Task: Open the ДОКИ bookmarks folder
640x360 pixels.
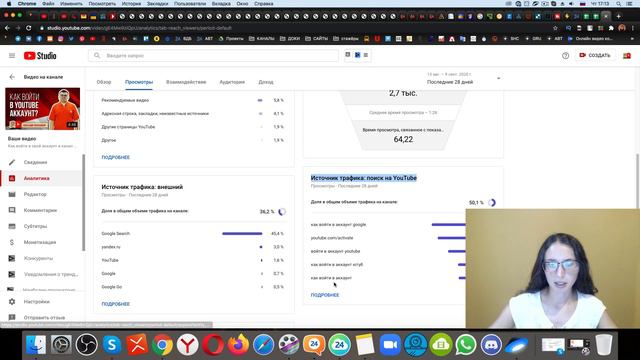Action: 290,39
